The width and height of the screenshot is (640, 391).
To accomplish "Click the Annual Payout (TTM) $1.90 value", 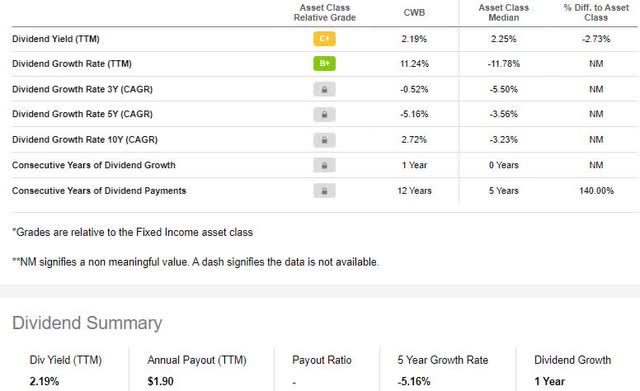I will [160, 382].
